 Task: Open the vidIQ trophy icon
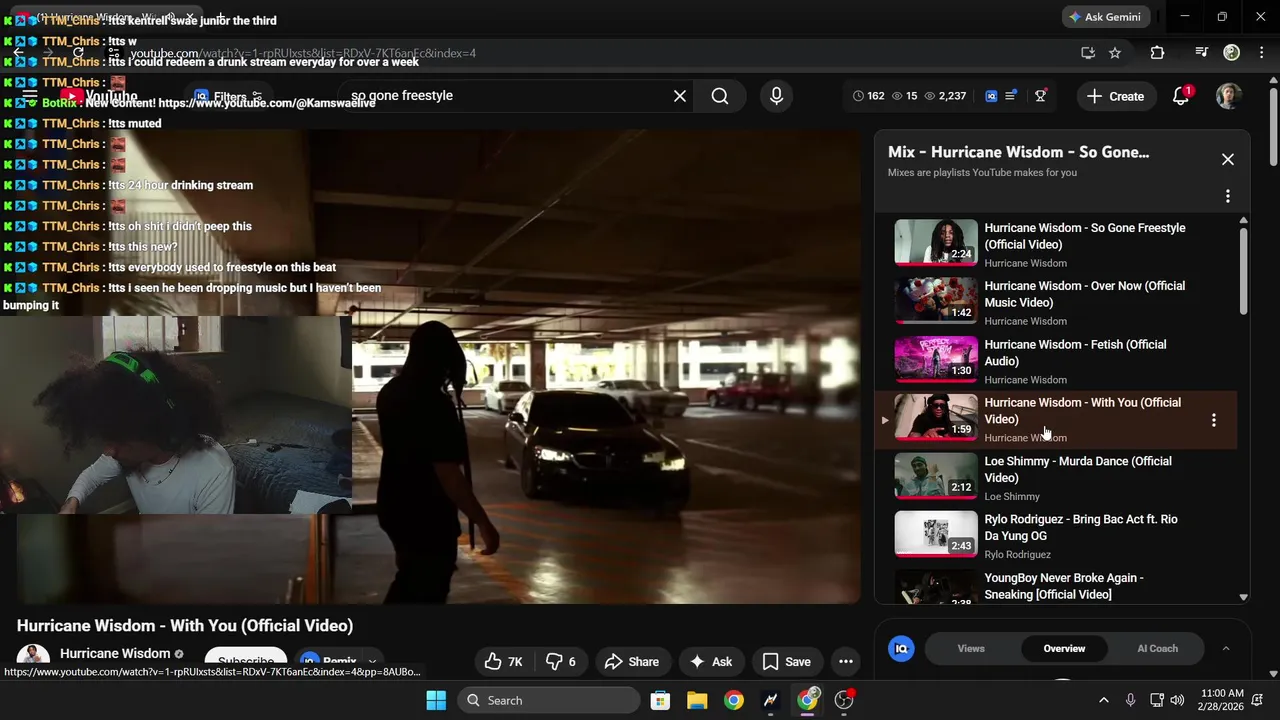pyautogui.click(x=1041, y=96)
